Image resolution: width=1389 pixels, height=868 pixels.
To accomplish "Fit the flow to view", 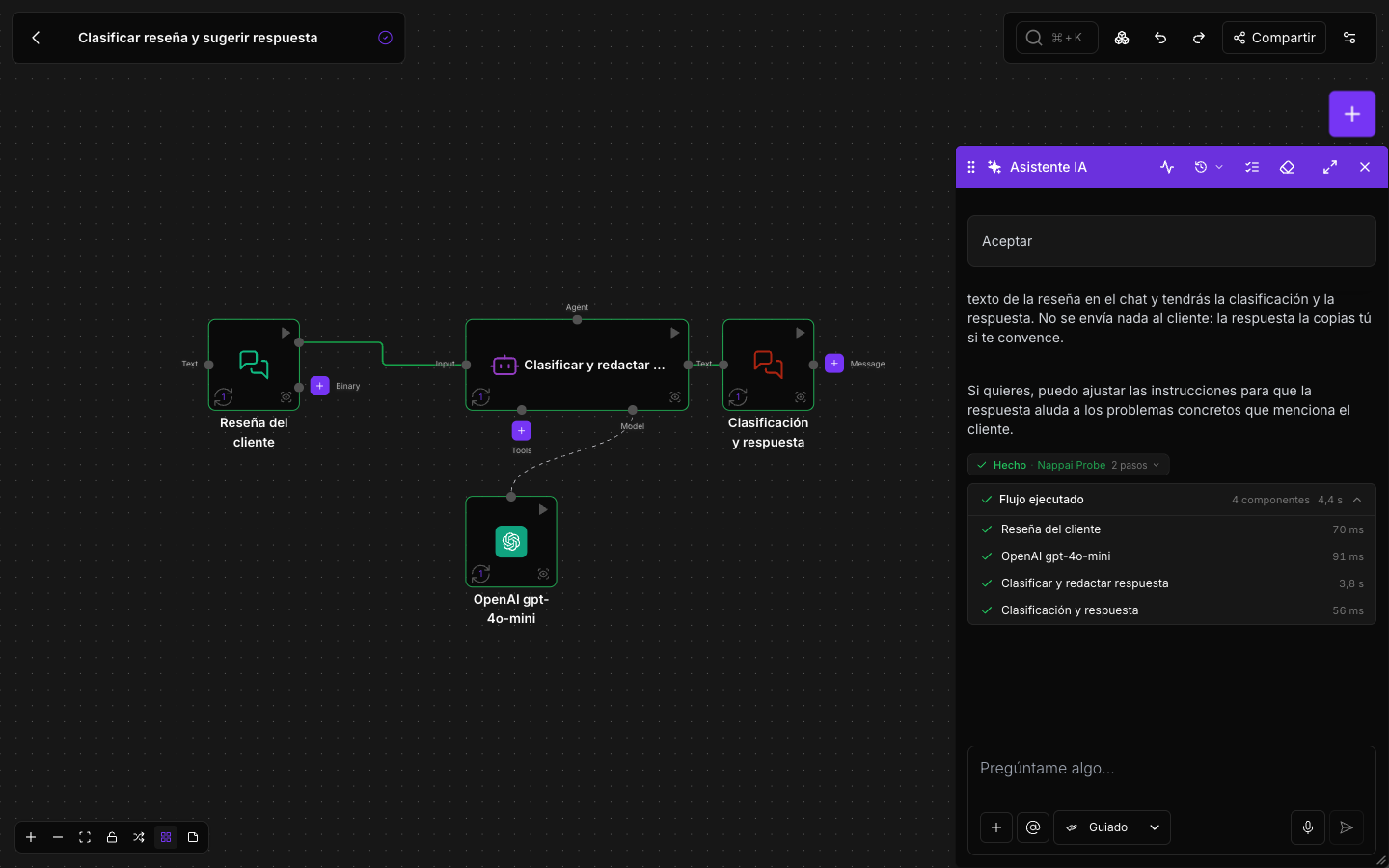I will pyautogui.click(x=85, y=837).
